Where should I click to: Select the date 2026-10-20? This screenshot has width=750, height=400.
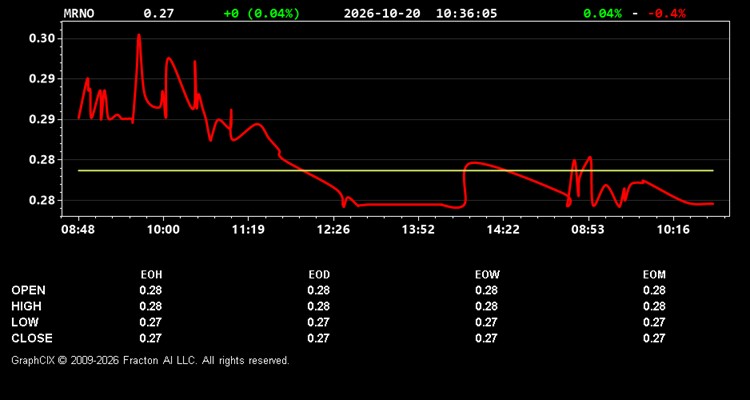[382, 13]
